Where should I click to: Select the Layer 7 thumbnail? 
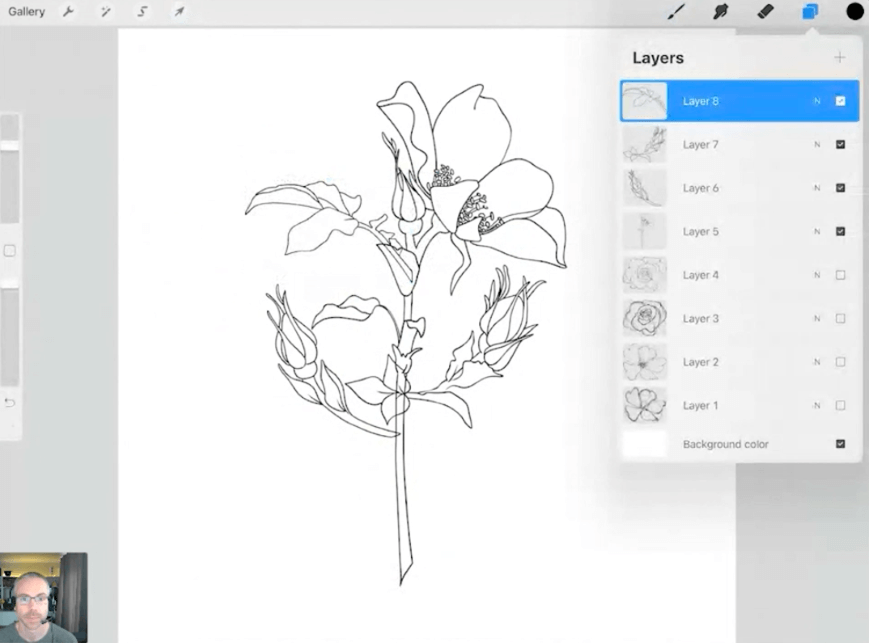tap(644, 144)
